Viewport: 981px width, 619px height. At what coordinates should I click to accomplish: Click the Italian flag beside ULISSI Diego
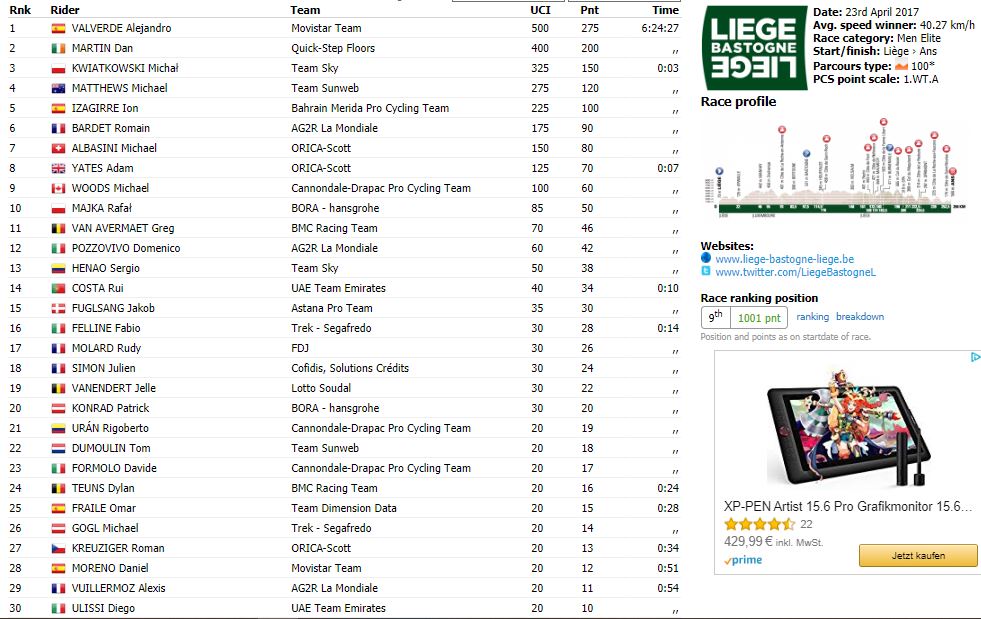point(58,608)
